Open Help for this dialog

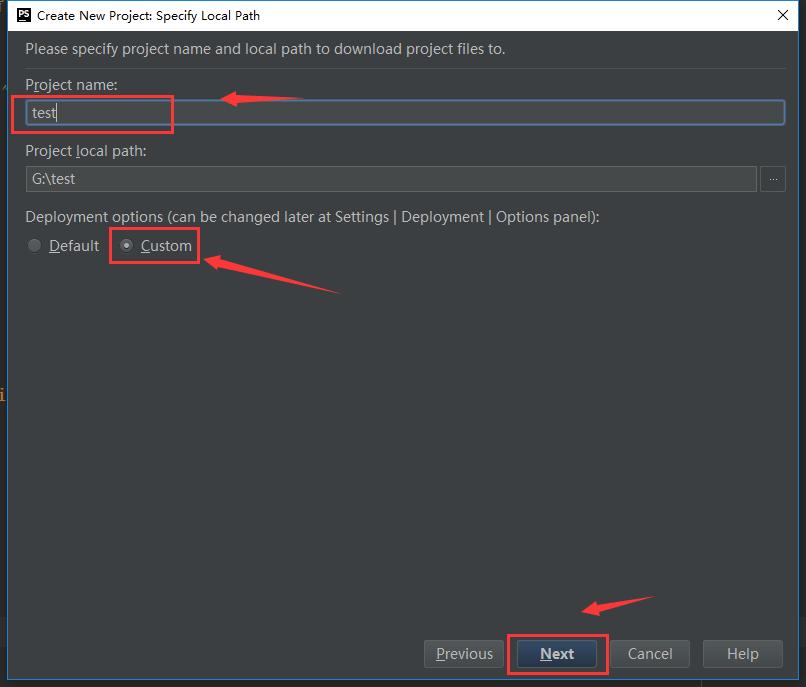[742, 654]
